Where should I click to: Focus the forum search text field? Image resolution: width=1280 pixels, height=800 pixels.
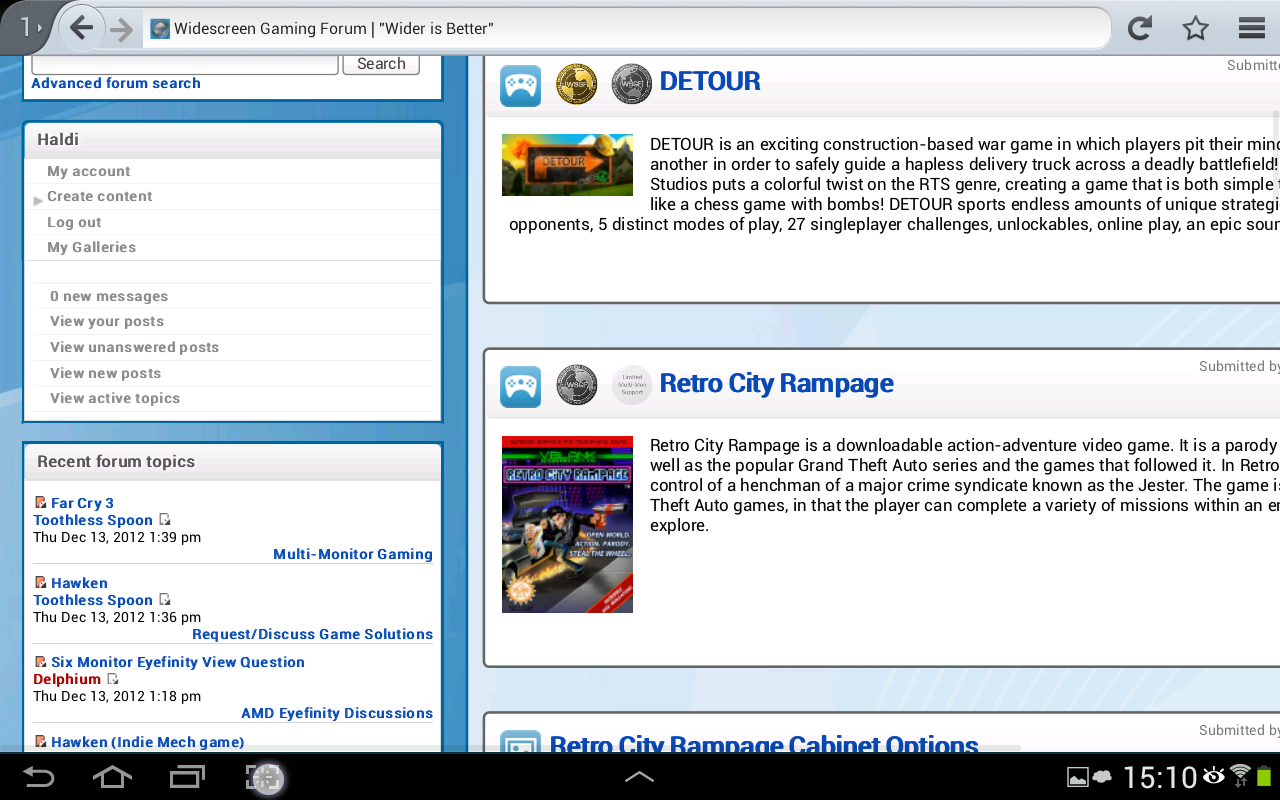185,64
